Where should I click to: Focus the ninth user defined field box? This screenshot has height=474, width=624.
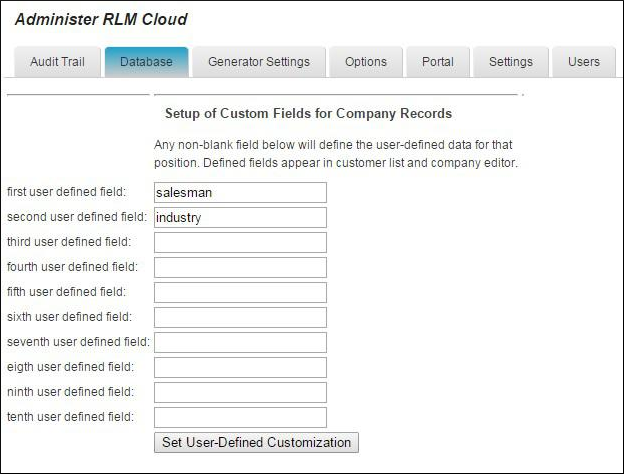click(x=240, y=392)
